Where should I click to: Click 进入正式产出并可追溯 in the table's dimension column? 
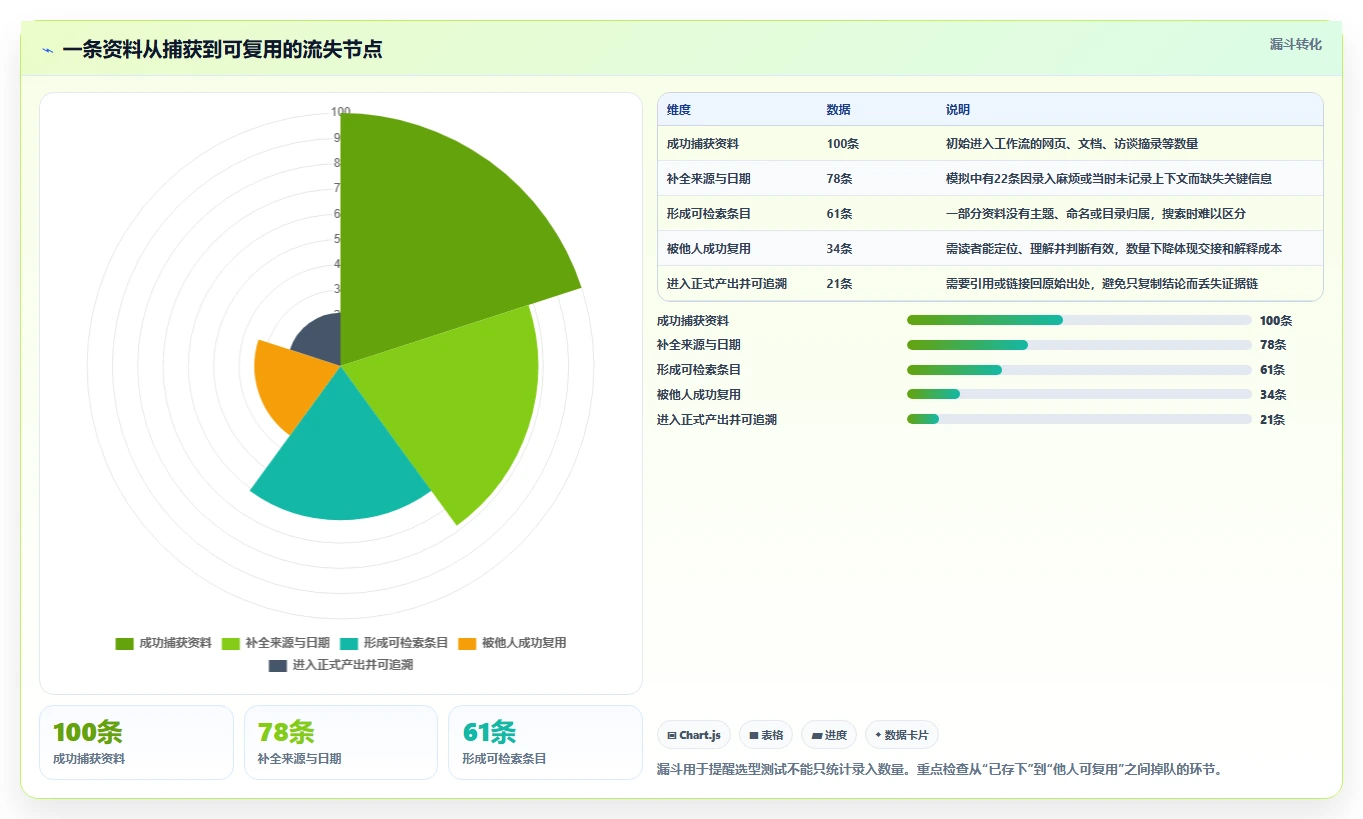[727, 284]
